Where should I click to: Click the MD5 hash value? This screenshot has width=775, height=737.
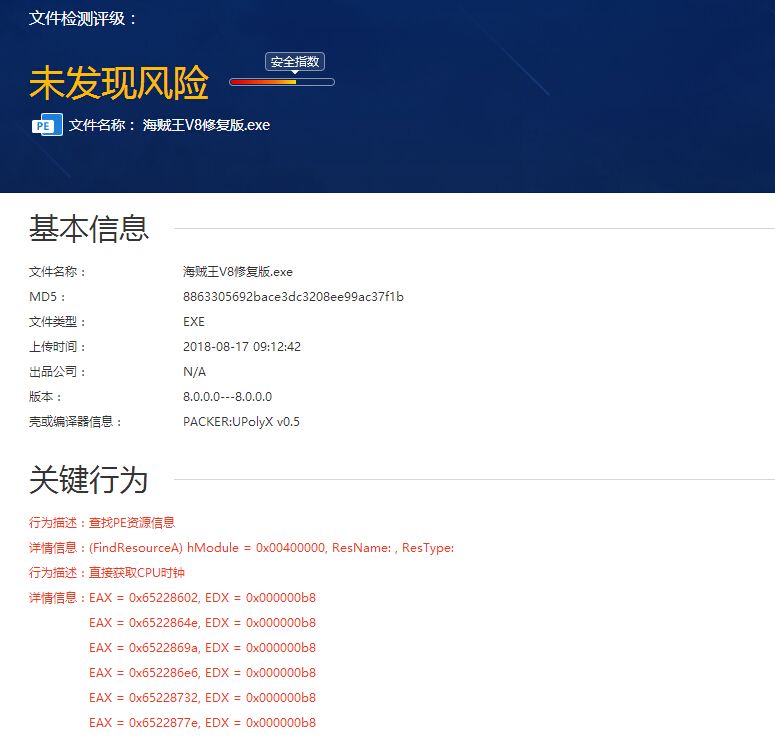click(293, 297)
